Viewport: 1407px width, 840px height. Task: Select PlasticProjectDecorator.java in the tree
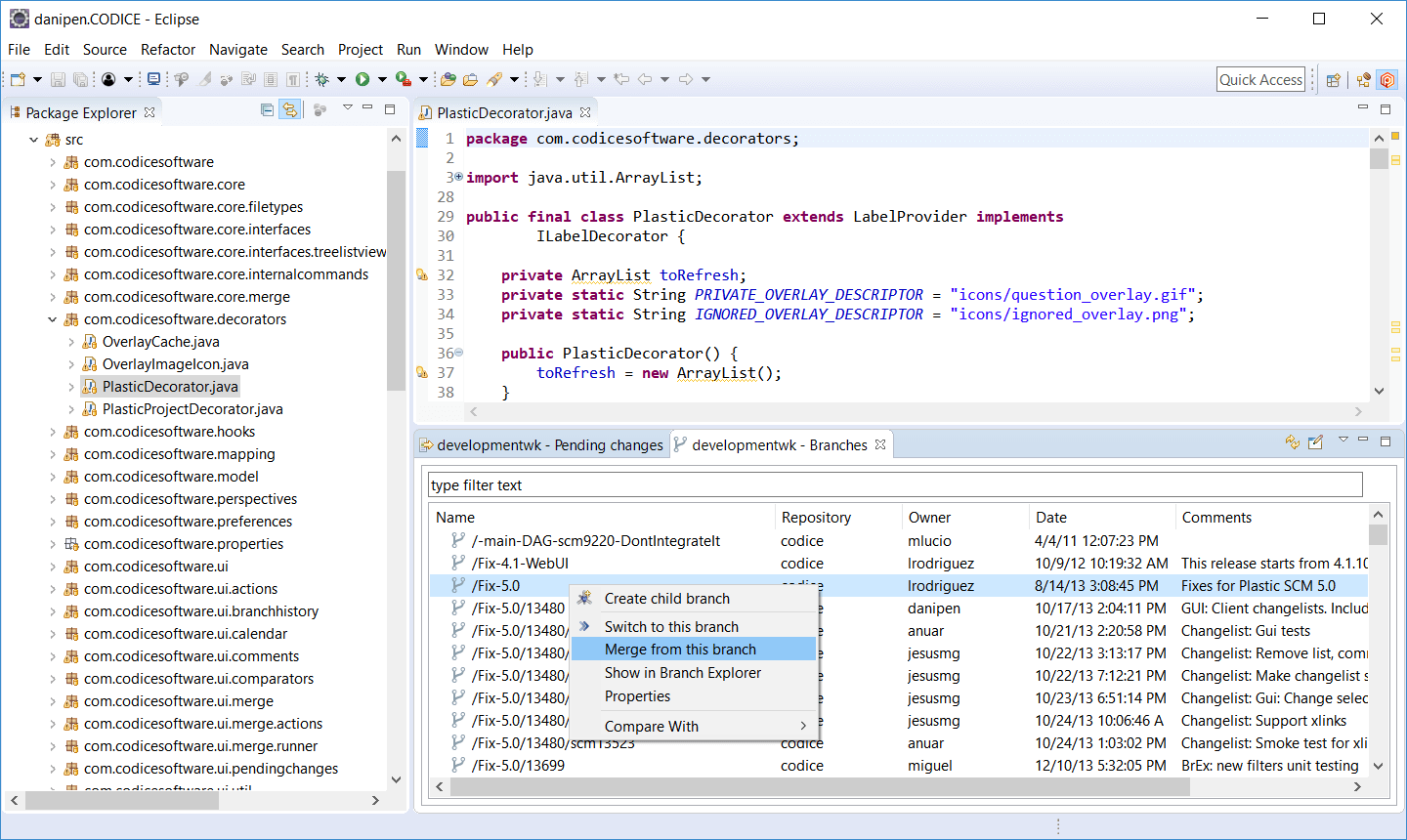(192, 409)
